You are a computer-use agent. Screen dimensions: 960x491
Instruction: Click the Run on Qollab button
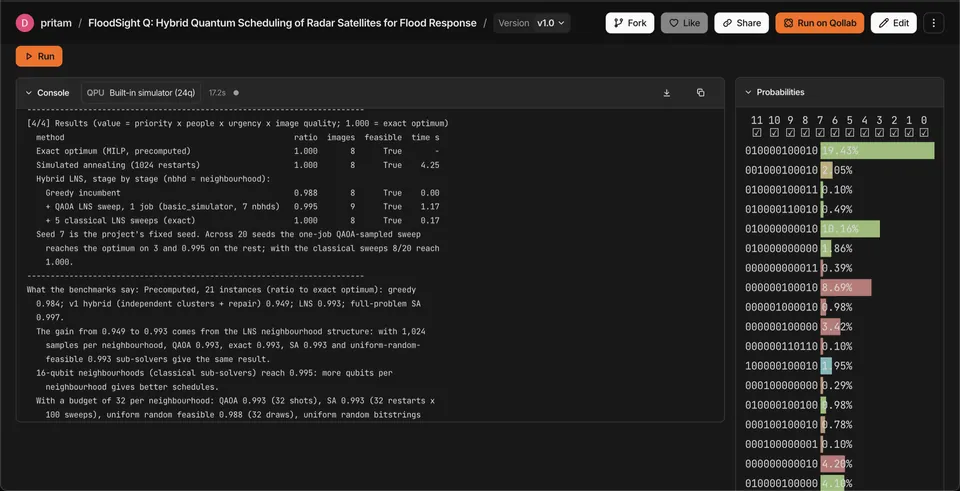820,23
